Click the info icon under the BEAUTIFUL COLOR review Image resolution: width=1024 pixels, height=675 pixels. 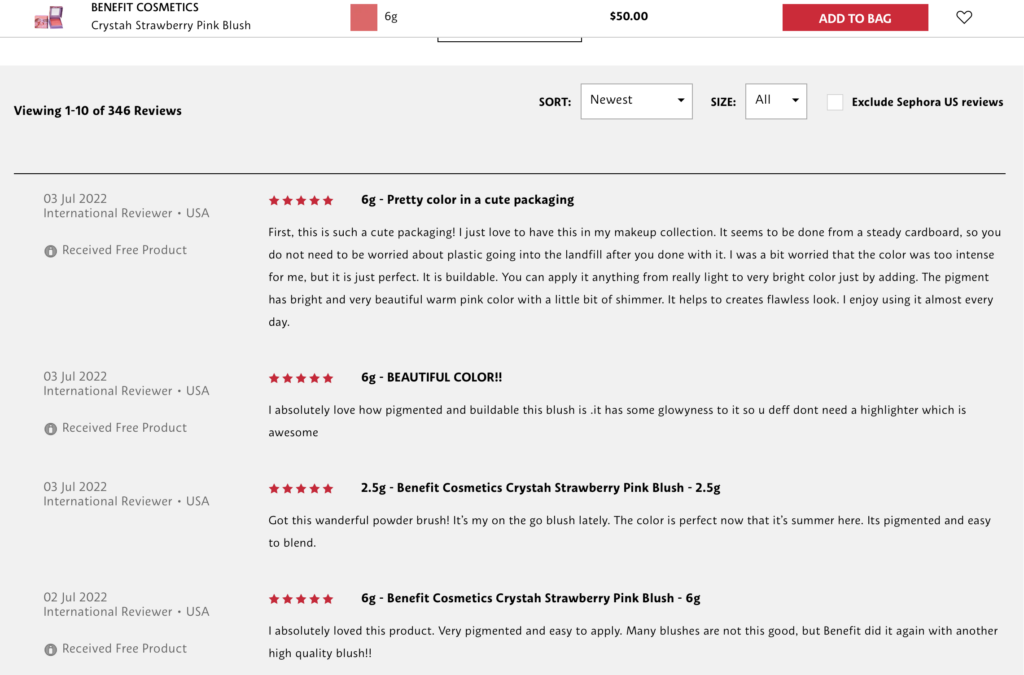pyautogui.click(x=49, y=428)
